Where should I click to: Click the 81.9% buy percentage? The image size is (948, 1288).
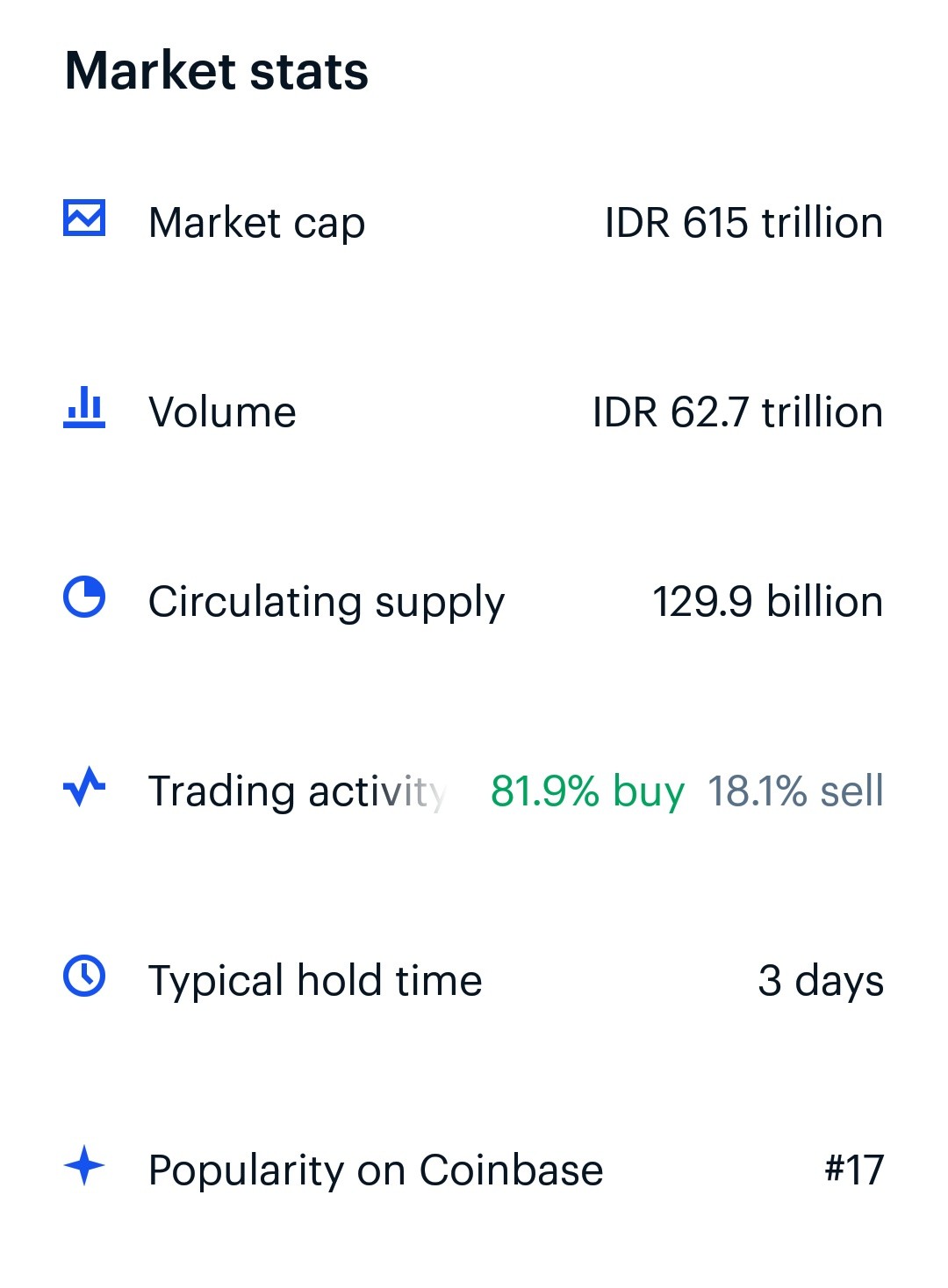click(587, 792)
